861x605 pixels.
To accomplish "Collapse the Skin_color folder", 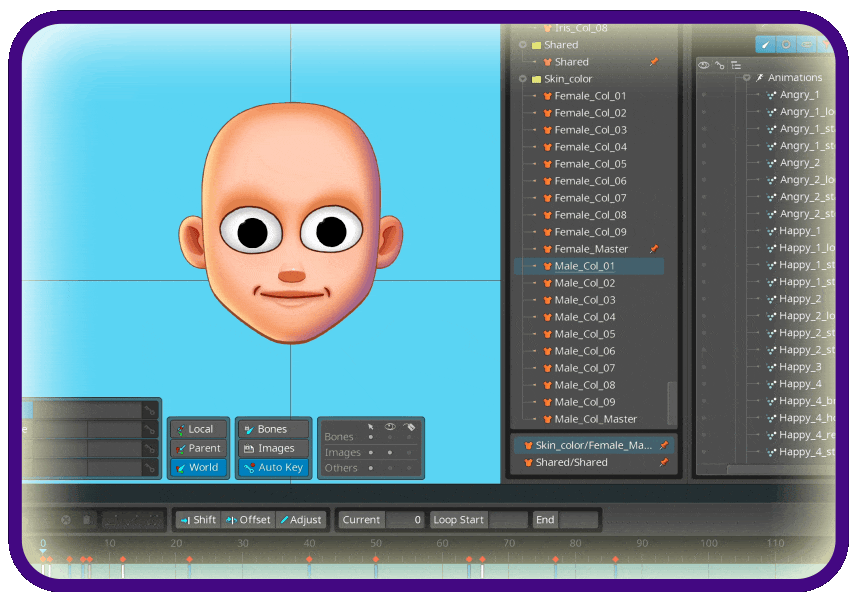I will pyautogui.click(x=523, y=79).
